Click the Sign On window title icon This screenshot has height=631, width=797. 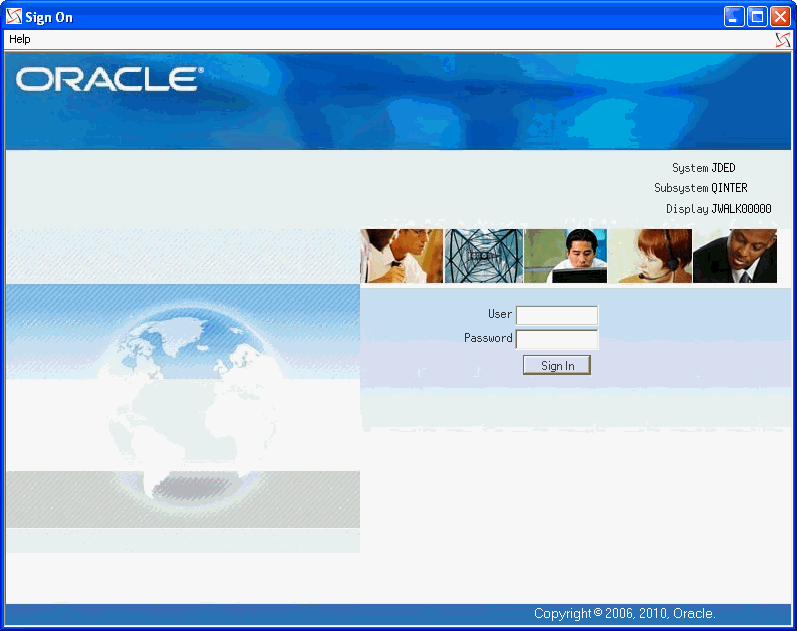[x=14, y=16]
